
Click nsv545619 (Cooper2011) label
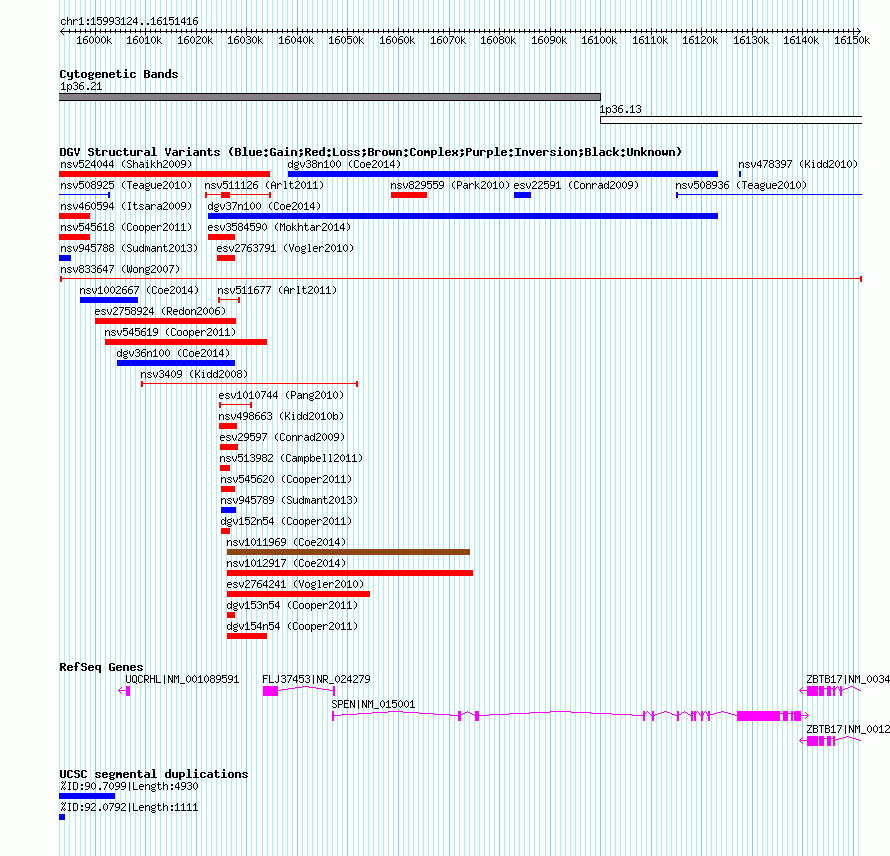[x=170, y=333]
